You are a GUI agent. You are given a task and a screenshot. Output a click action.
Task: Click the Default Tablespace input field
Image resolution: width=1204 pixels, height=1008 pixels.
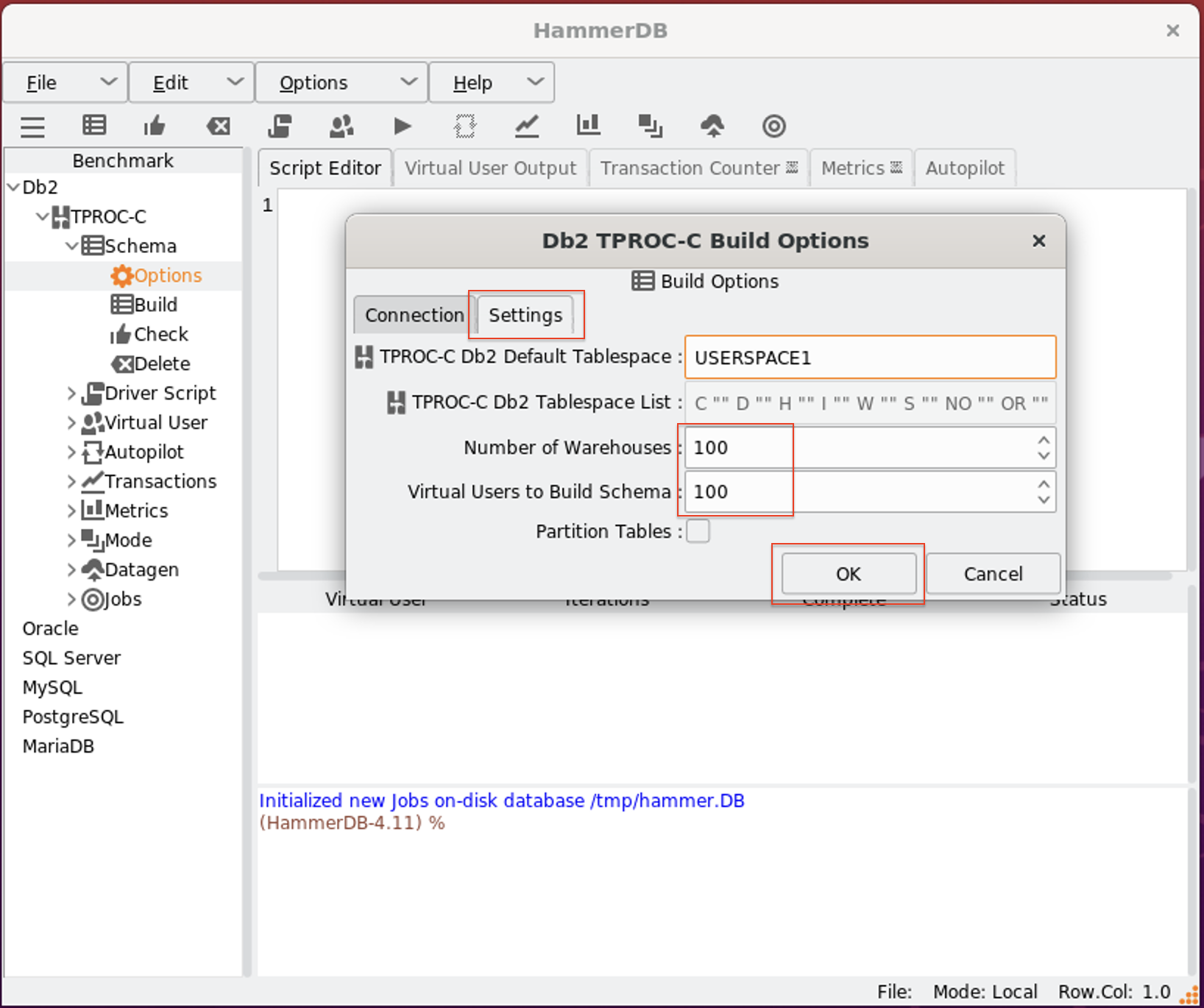click(x=870, y=358)
